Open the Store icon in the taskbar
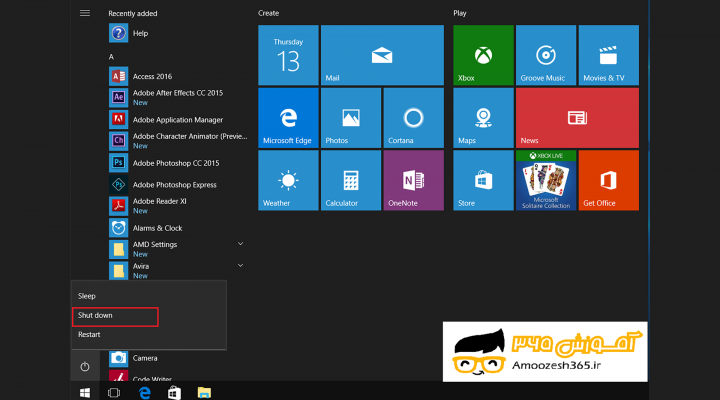720x400 pixels. [174, 393]
